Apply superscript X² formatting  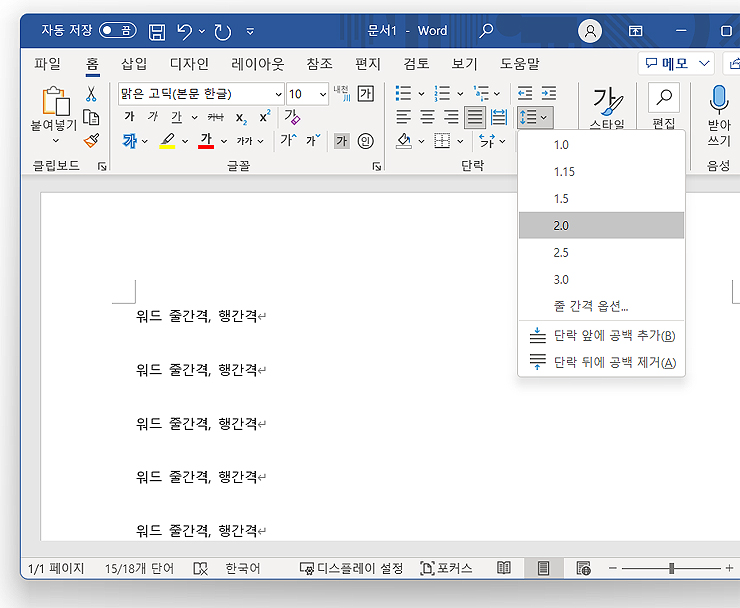(265, 116)
